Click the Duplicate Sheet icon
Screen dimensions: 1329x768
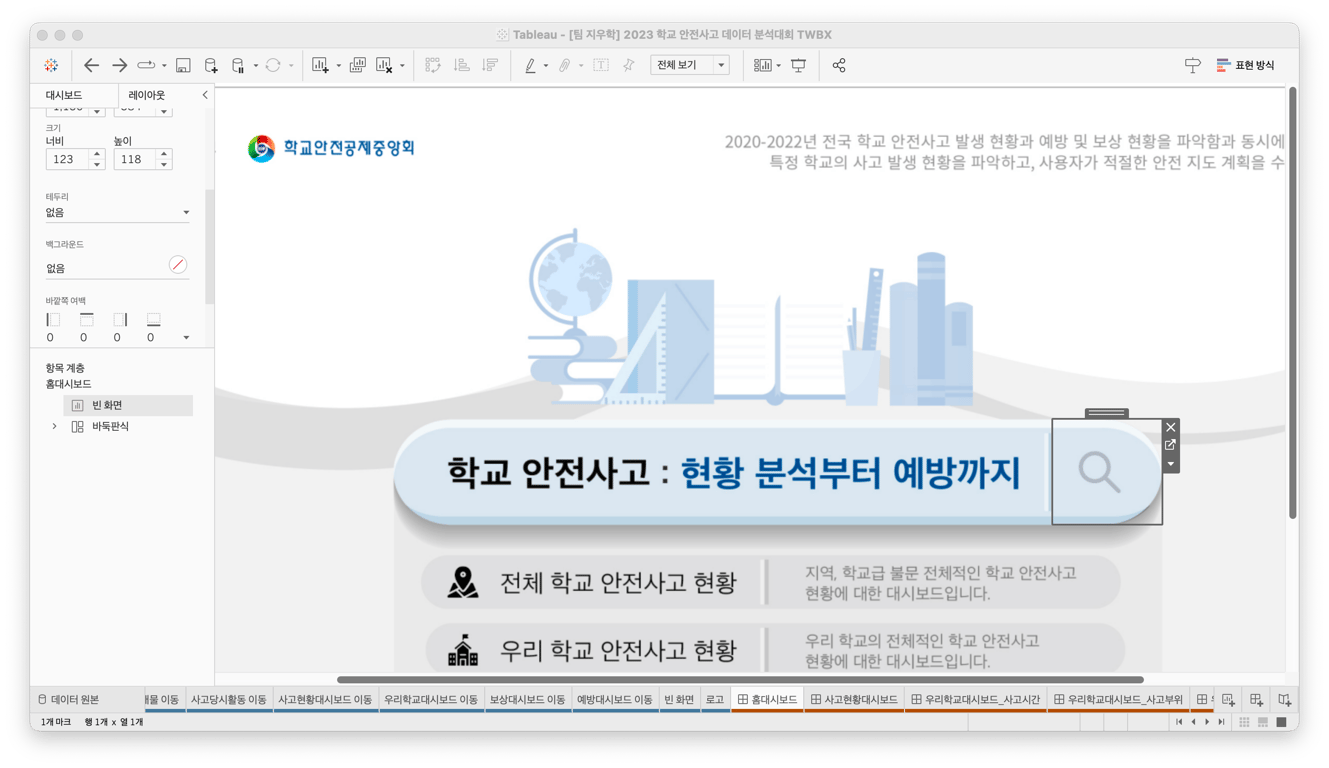click(358, 65)
